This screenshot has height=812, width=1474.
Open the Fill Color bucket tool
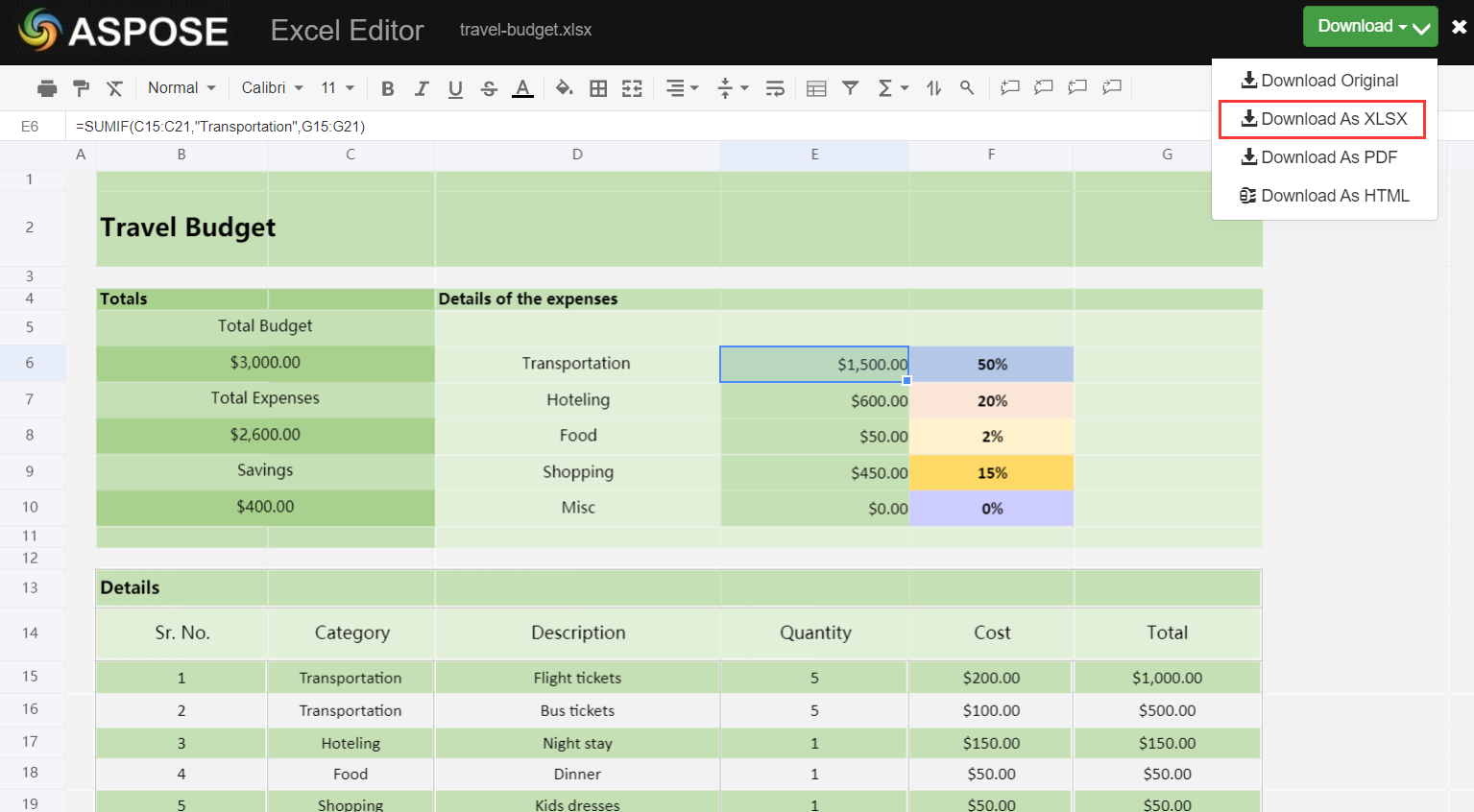[565, 88]
